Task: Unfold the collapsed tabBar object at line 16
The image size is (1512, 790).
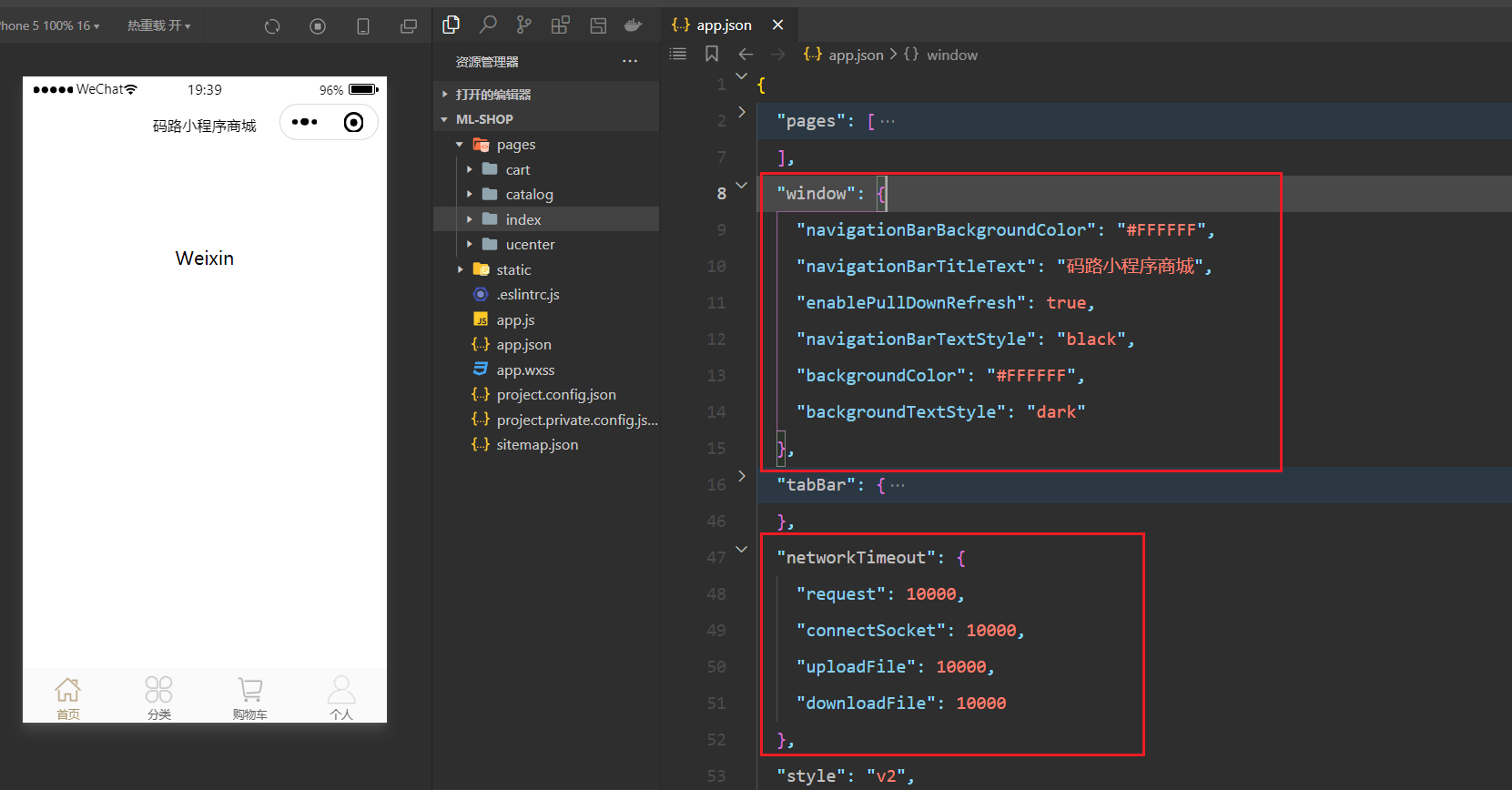Action: (742, 476)
